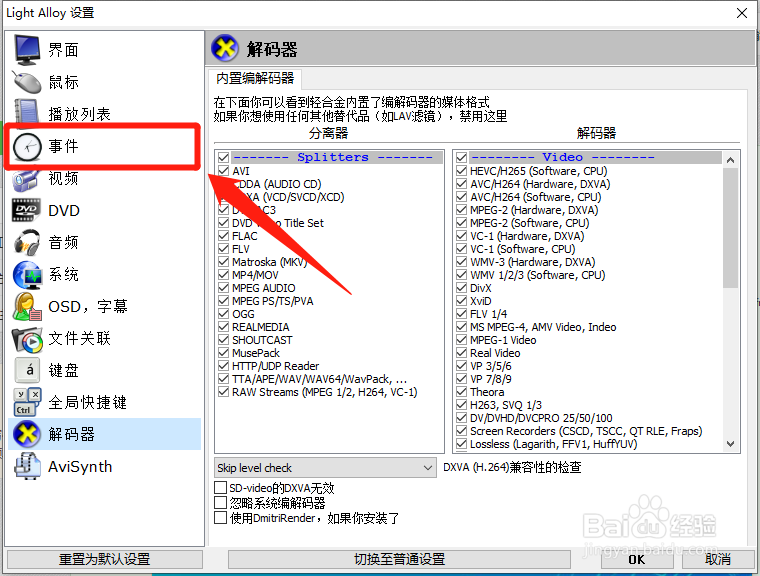The height and width of the screenshot is (576, 760).
Task: Toggle the FLAC splitter checkbox
Action: pyautogui.click(x=223, y=236)
